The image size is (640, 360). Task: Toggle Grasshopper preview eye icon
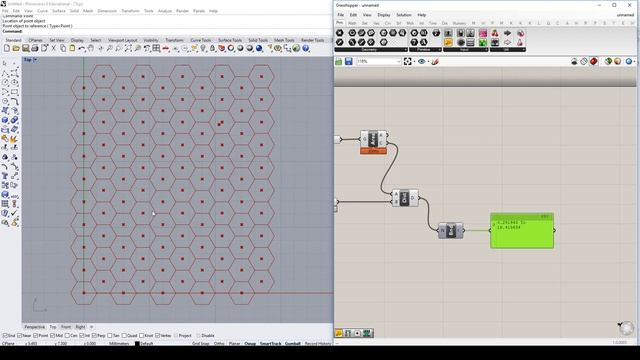click(x=422, y=61)
